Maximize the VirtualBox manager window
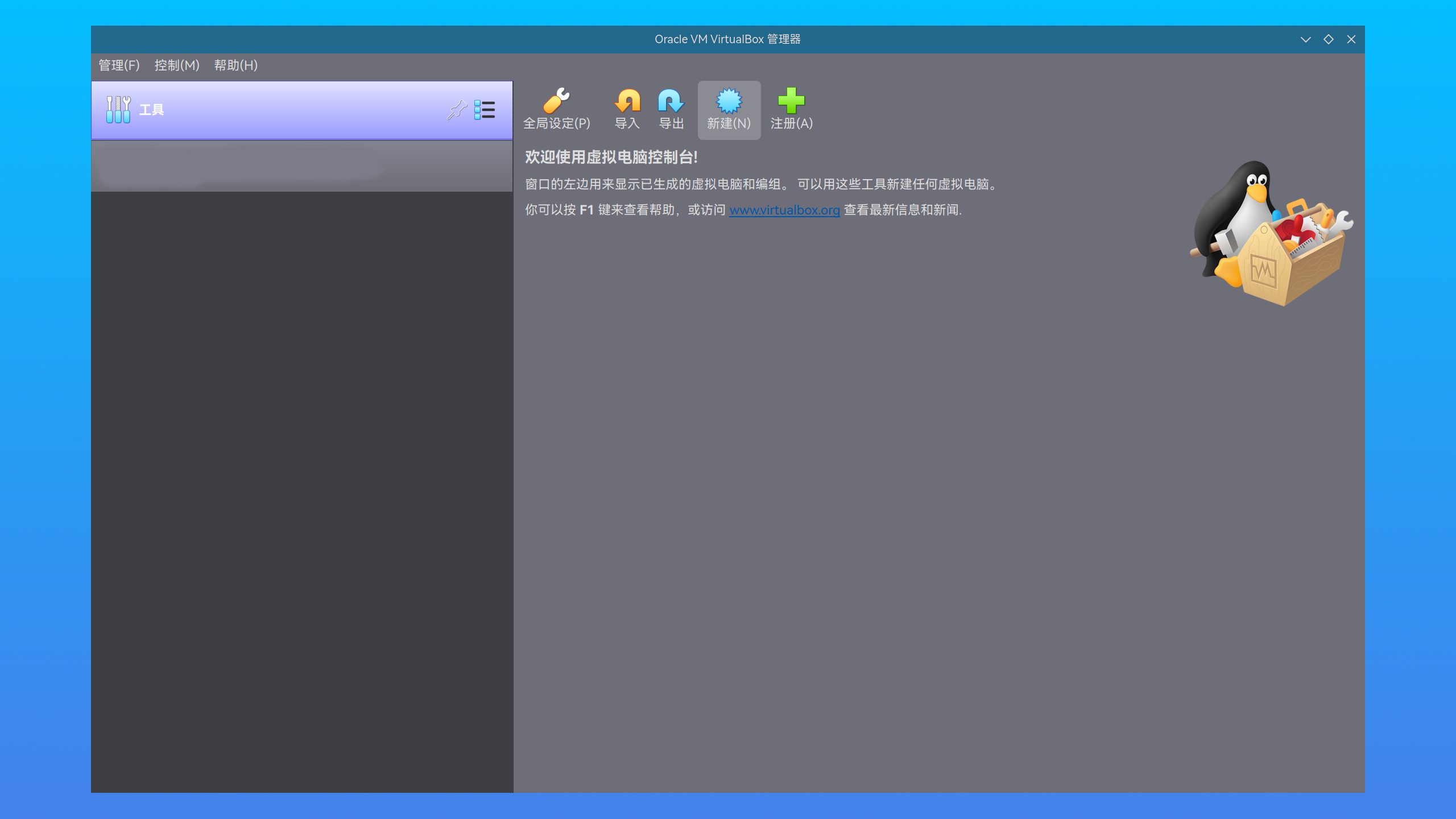 pos(1329,39)
